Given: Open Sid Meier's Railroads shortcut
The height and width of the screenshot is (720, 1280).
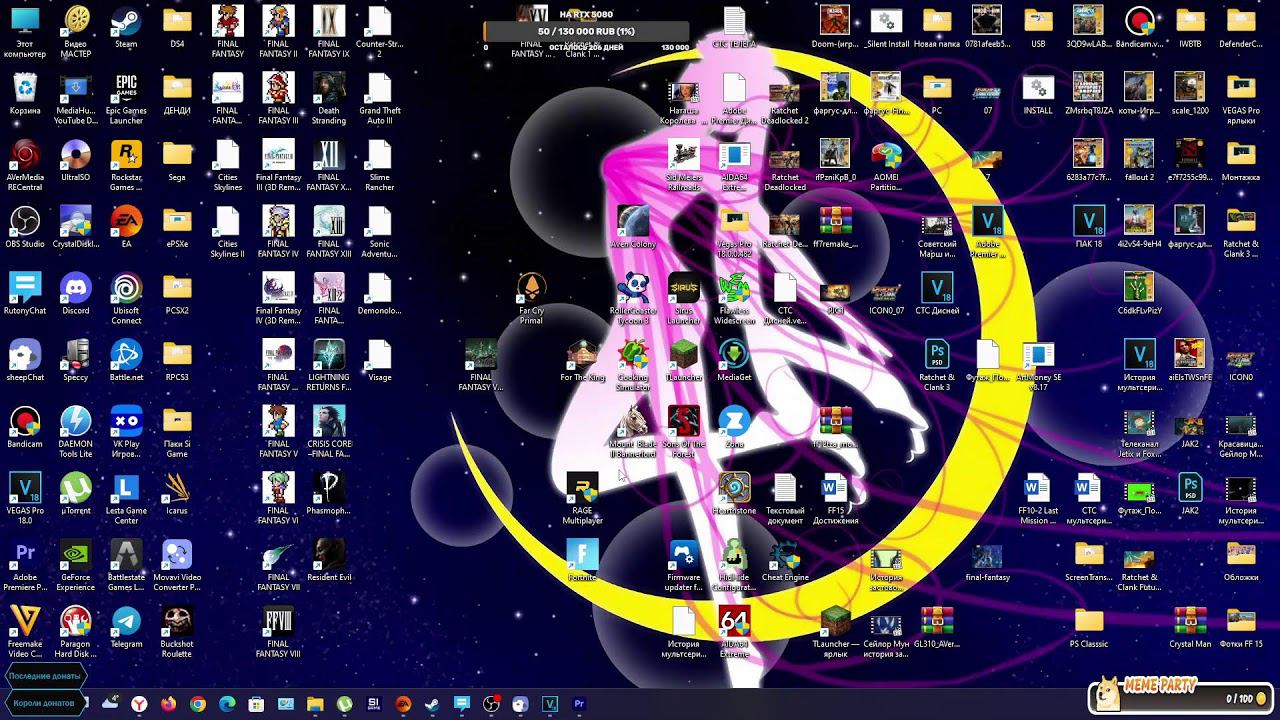Looking at the screenshot, I should point(684,165).
